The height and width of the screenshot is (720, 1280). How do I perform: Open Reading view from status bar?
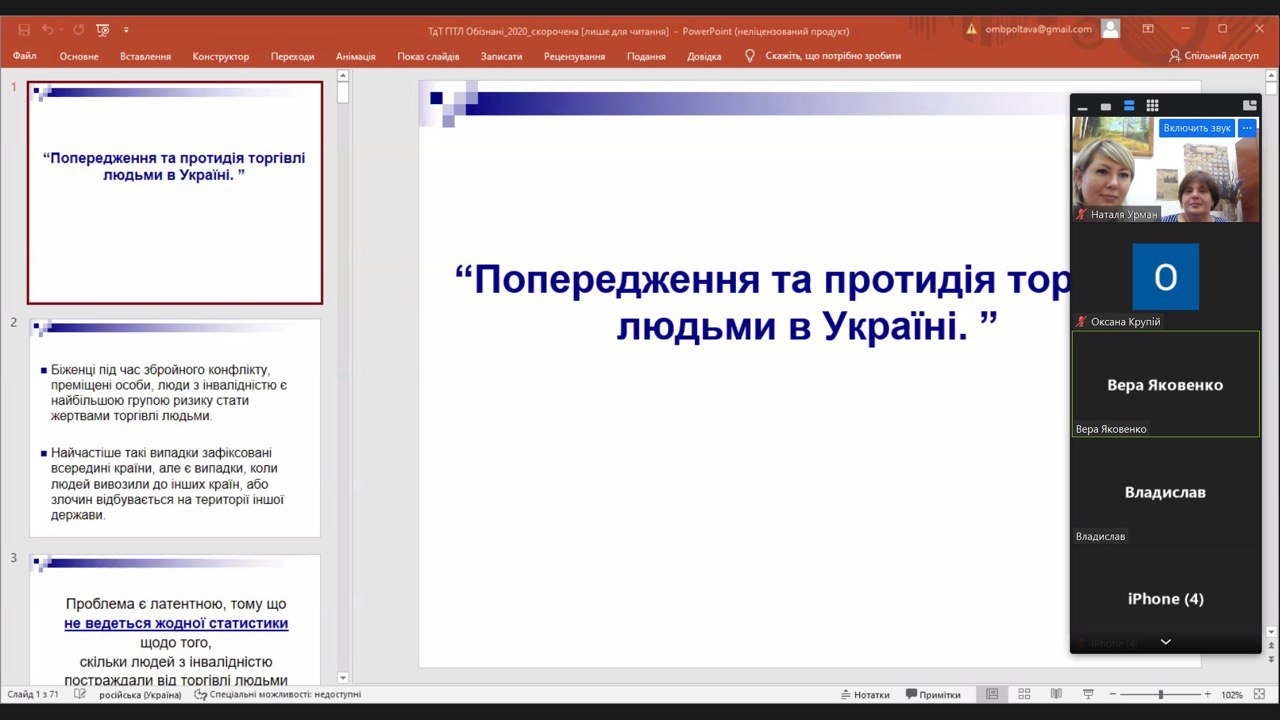(x=1056, y=694)
